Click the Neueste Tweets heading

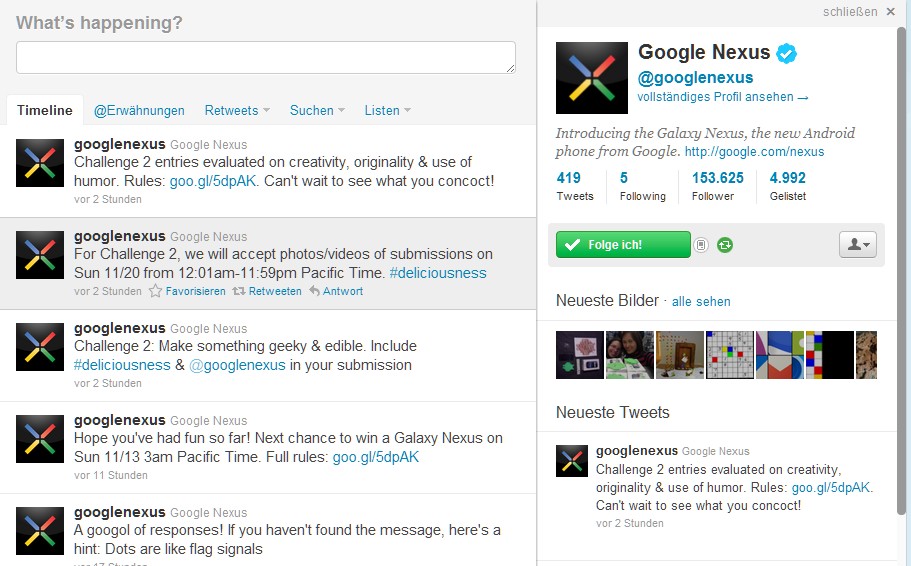pyautogui.click(x=612, y=413)
